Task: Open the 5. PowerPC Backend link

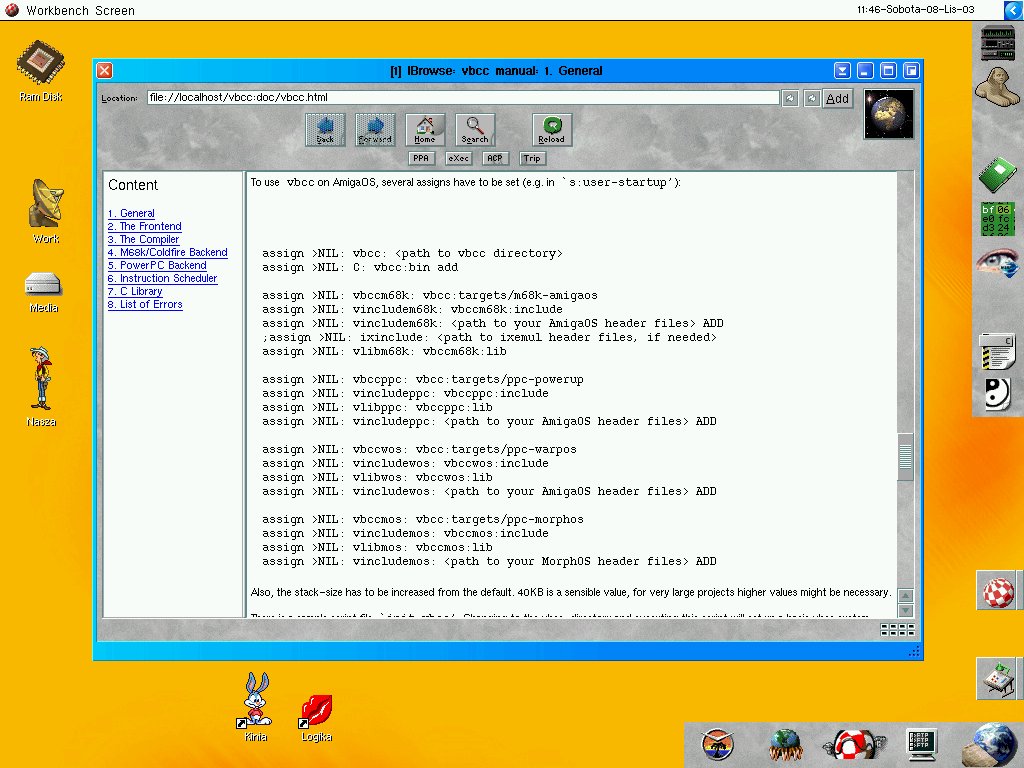Action: 157,266
